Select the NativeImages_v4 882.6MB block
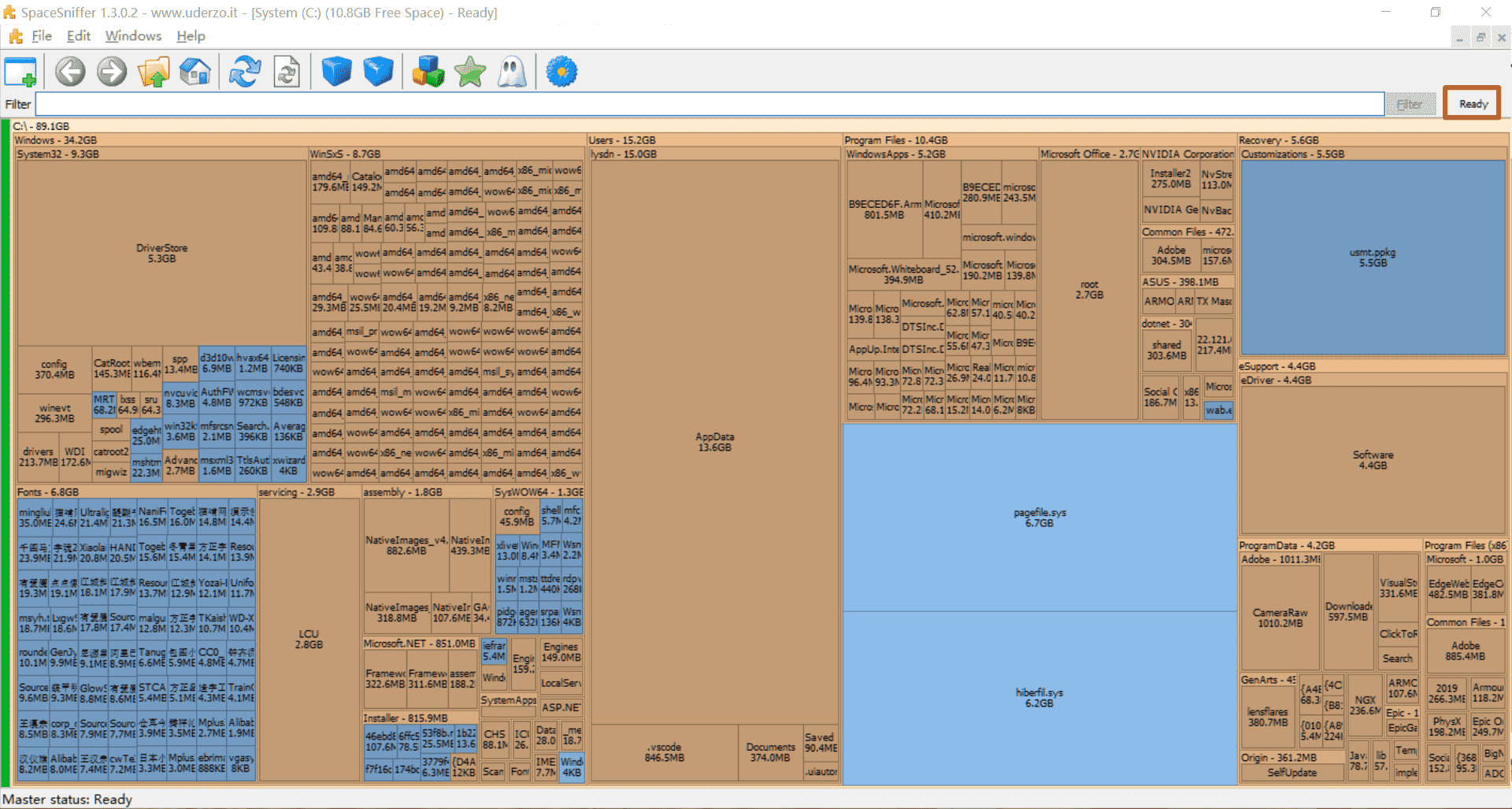The width and height of the screenshot is (1512, 809). [x=406, y=545]
